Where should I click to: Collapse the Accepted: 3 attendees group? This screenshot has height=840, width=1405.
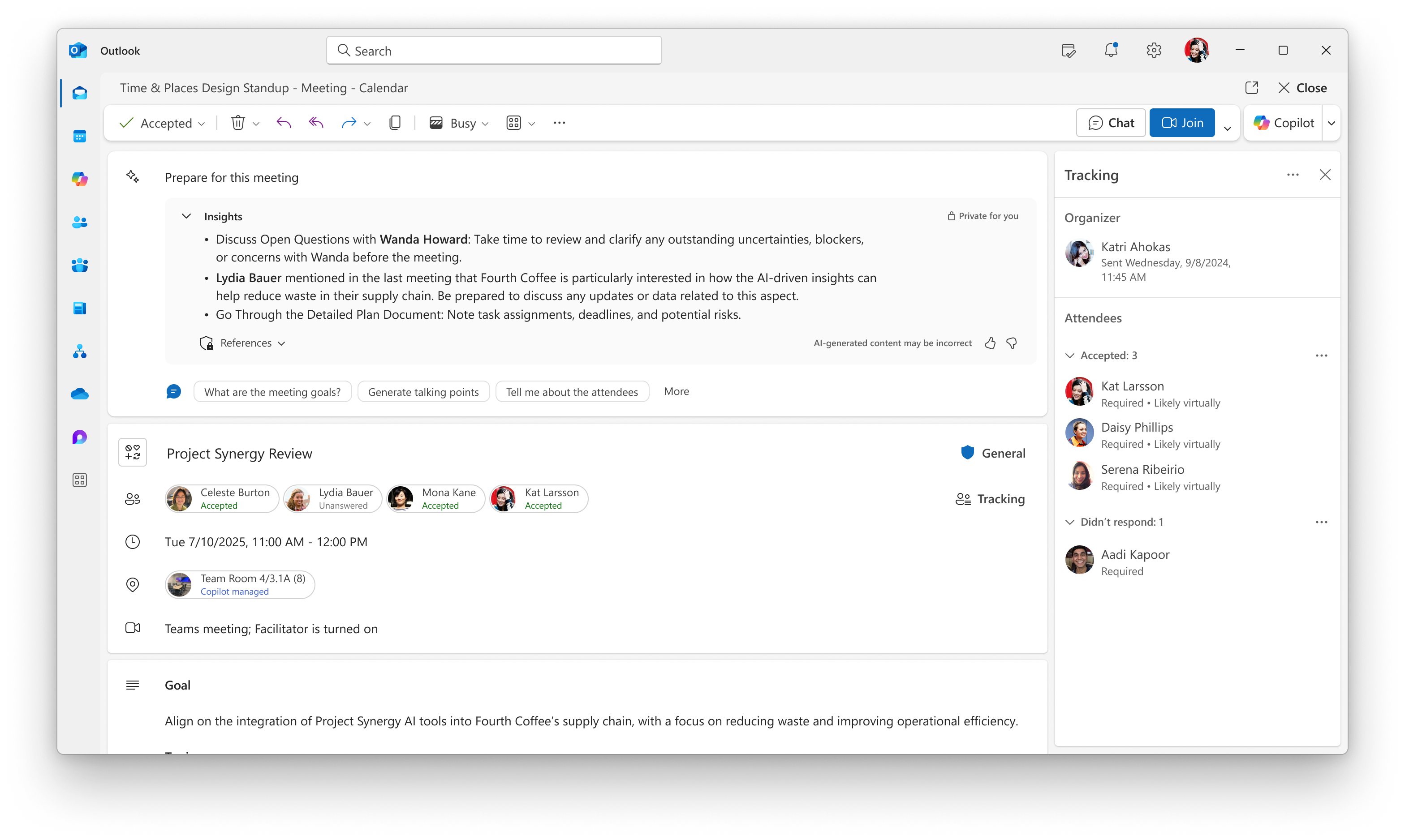(1070, 355)
